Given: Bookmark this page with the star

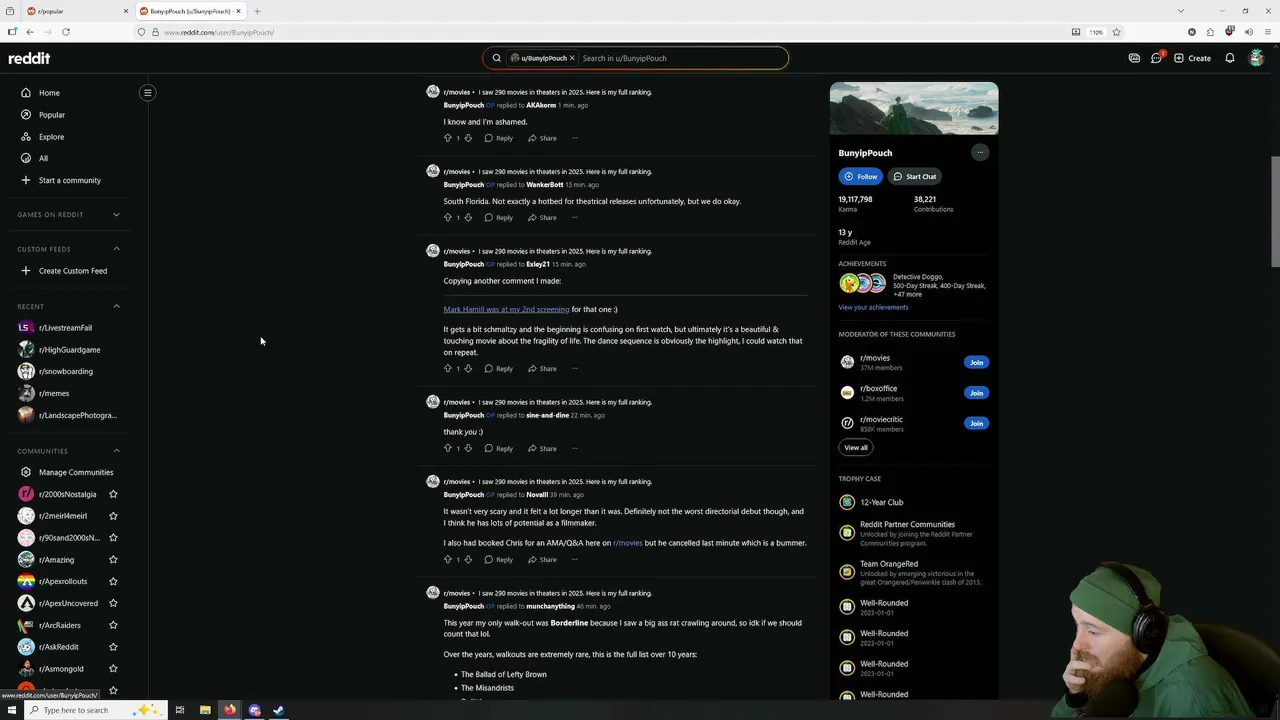Looking at the screenshot, I should click(1116, 32).
